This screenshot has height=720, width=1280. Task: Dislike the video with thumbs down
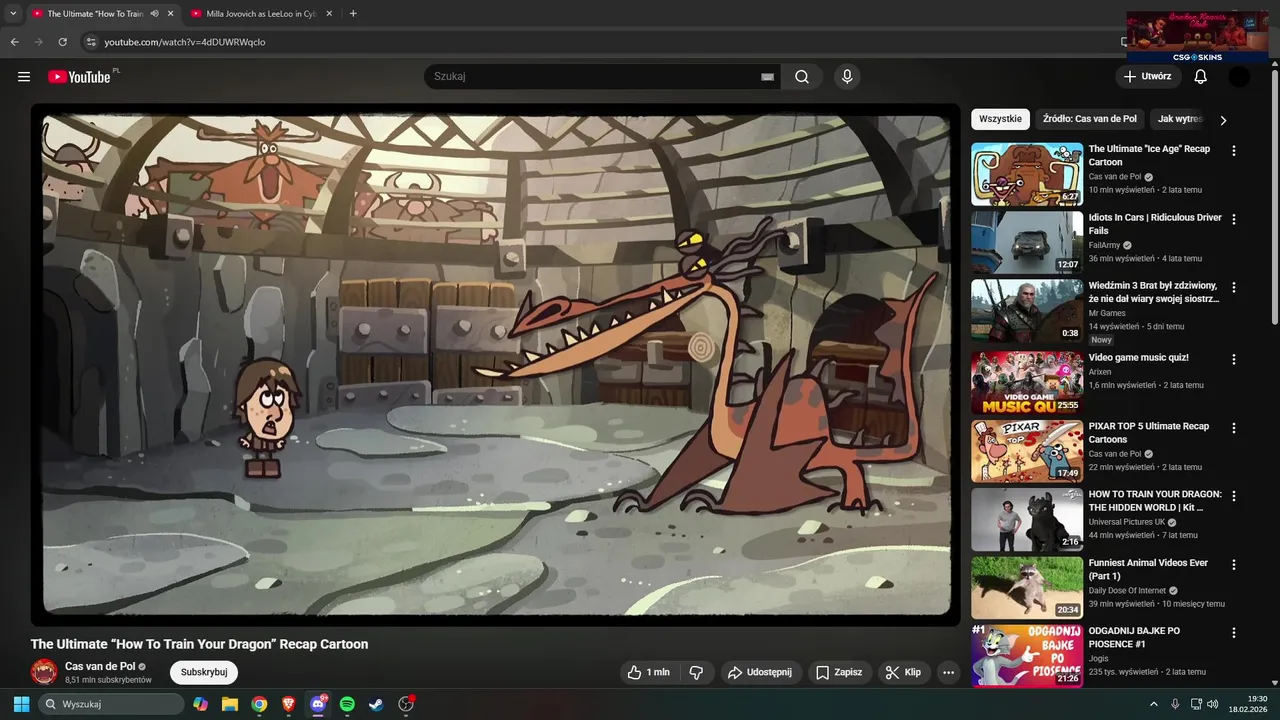point(697,672)
